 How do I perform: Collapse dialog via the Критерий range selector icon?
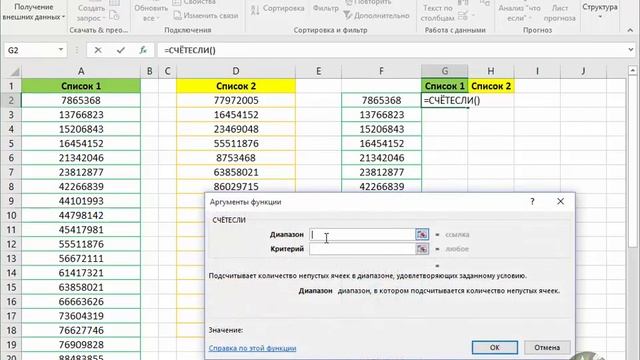pyautogui.click(x=422, y=249)
